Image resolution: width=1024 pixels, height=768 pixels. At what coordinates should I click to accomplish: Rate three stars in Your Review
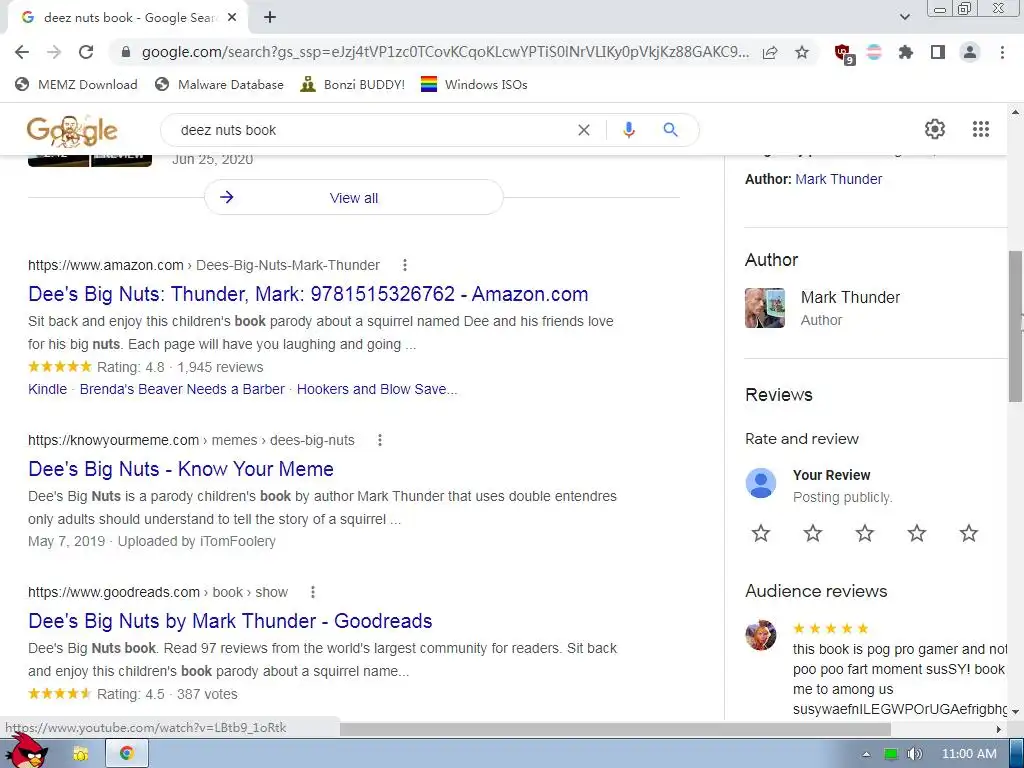point(865,534)
